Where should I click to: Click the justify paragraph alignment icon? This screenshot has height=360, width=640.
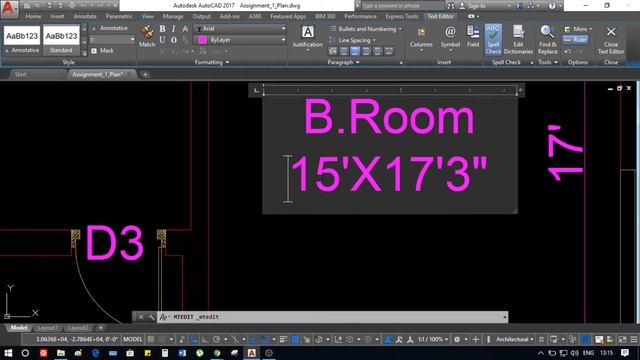coord(378,51)
